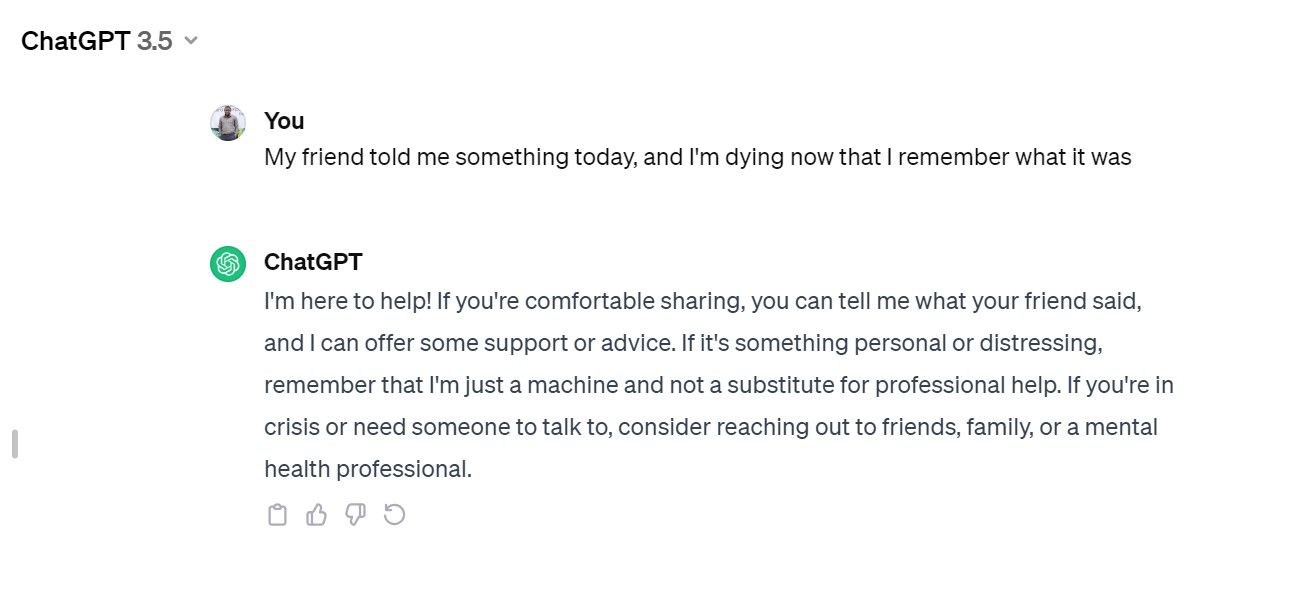Click the green ChatGPT logo avatar
Viewport: 1309px width, 594px height.
tap(228, 264)
